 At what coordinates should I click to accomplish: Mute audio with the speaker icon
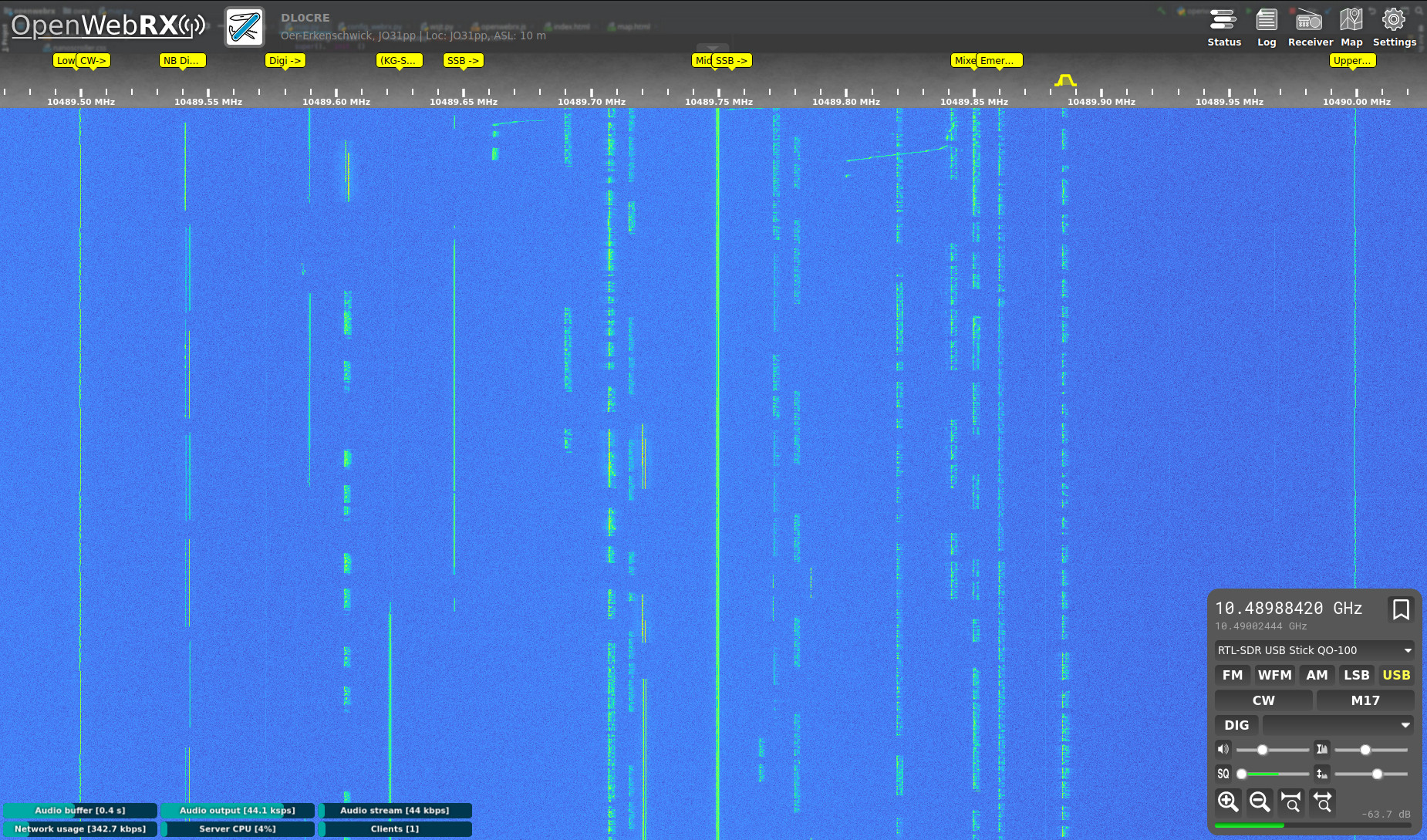(x=1223, y=749)
